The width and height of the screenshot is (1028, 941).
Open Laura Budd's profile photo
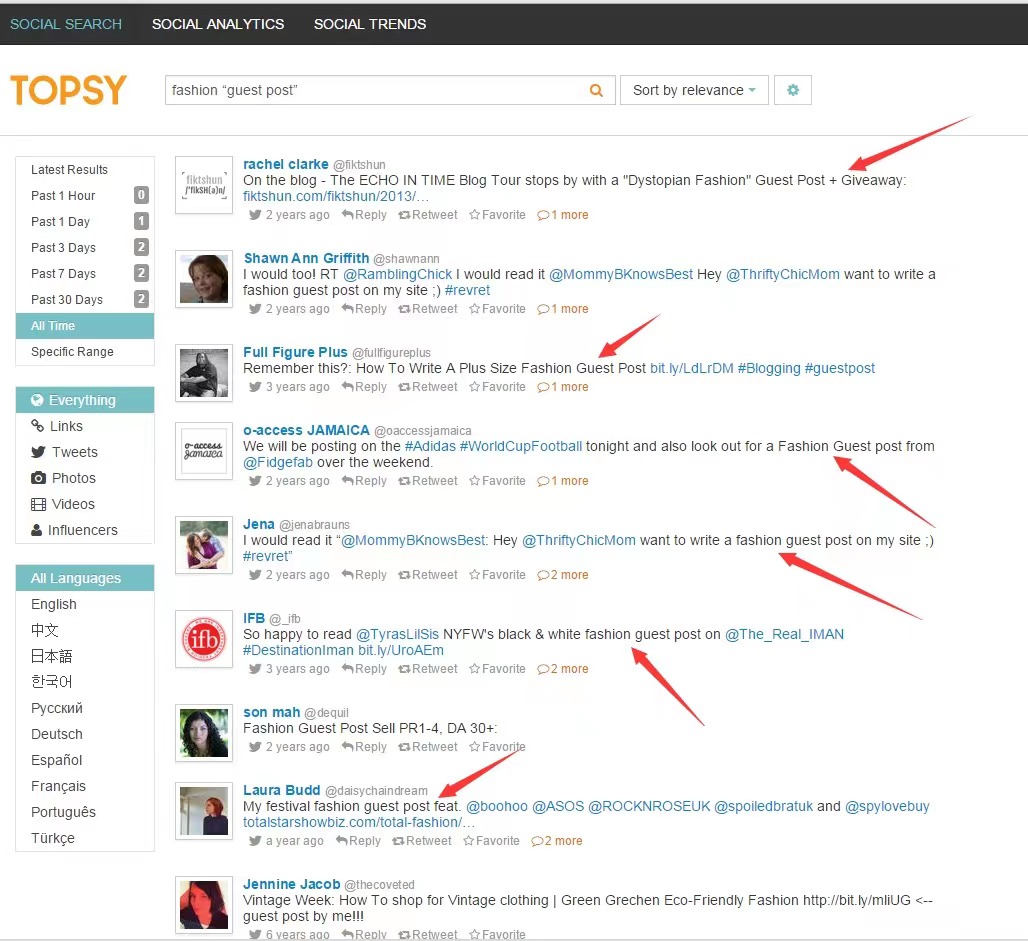point(204,811)
